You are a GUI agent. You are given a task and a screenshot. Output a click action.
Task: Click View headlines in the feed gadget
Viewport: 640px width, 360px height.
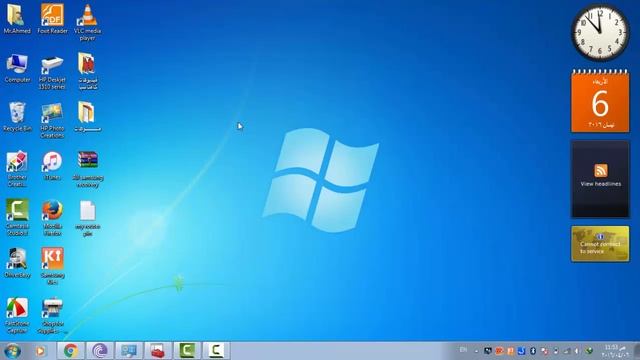[600, 184]
